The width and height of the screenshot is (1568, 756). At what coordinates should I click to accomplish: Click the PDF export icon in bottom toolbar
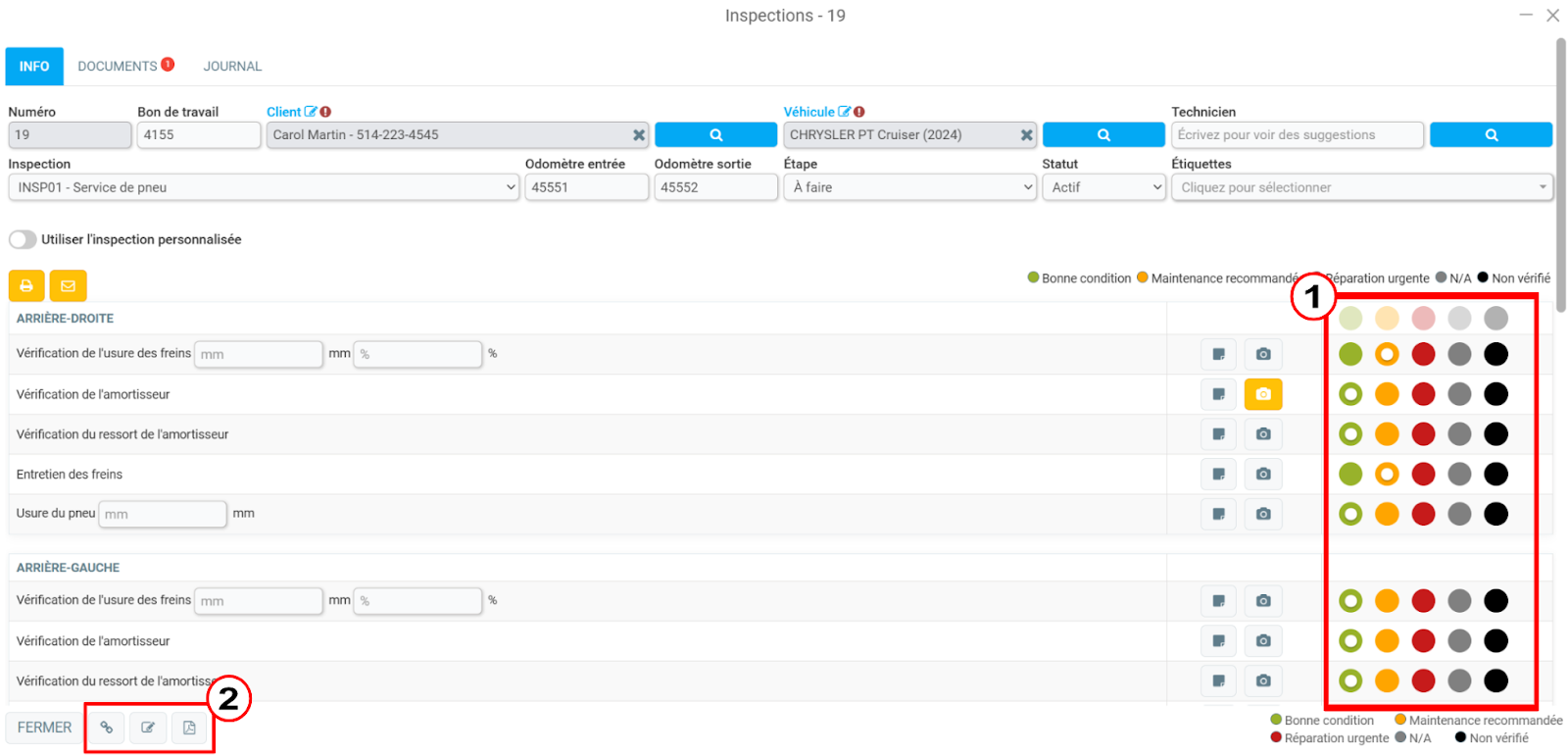tap(189, 728)
